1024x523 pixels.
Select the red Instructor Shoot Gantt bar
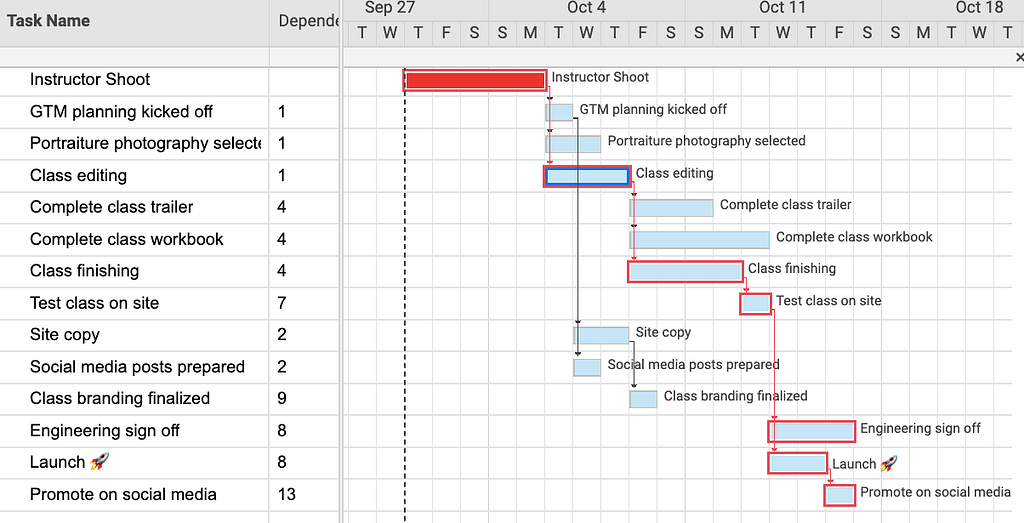pos(475,80)
